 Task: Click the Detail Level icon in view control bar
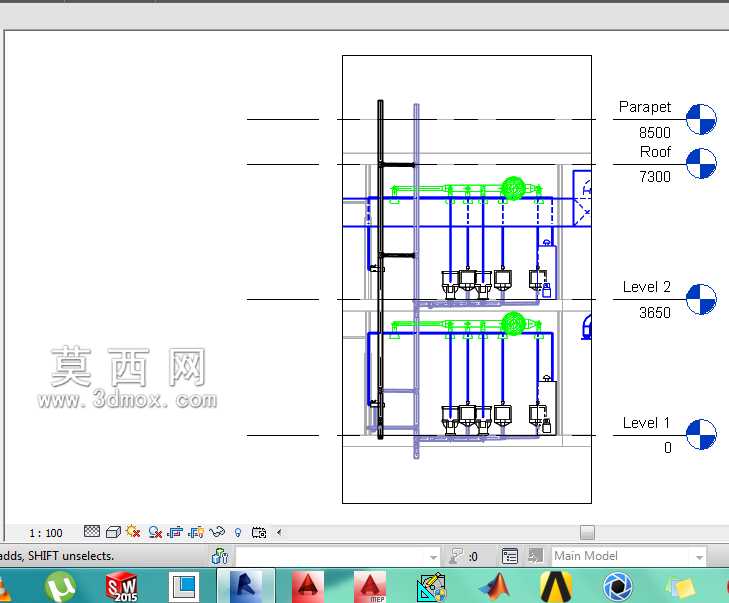(x=92, y=531)
